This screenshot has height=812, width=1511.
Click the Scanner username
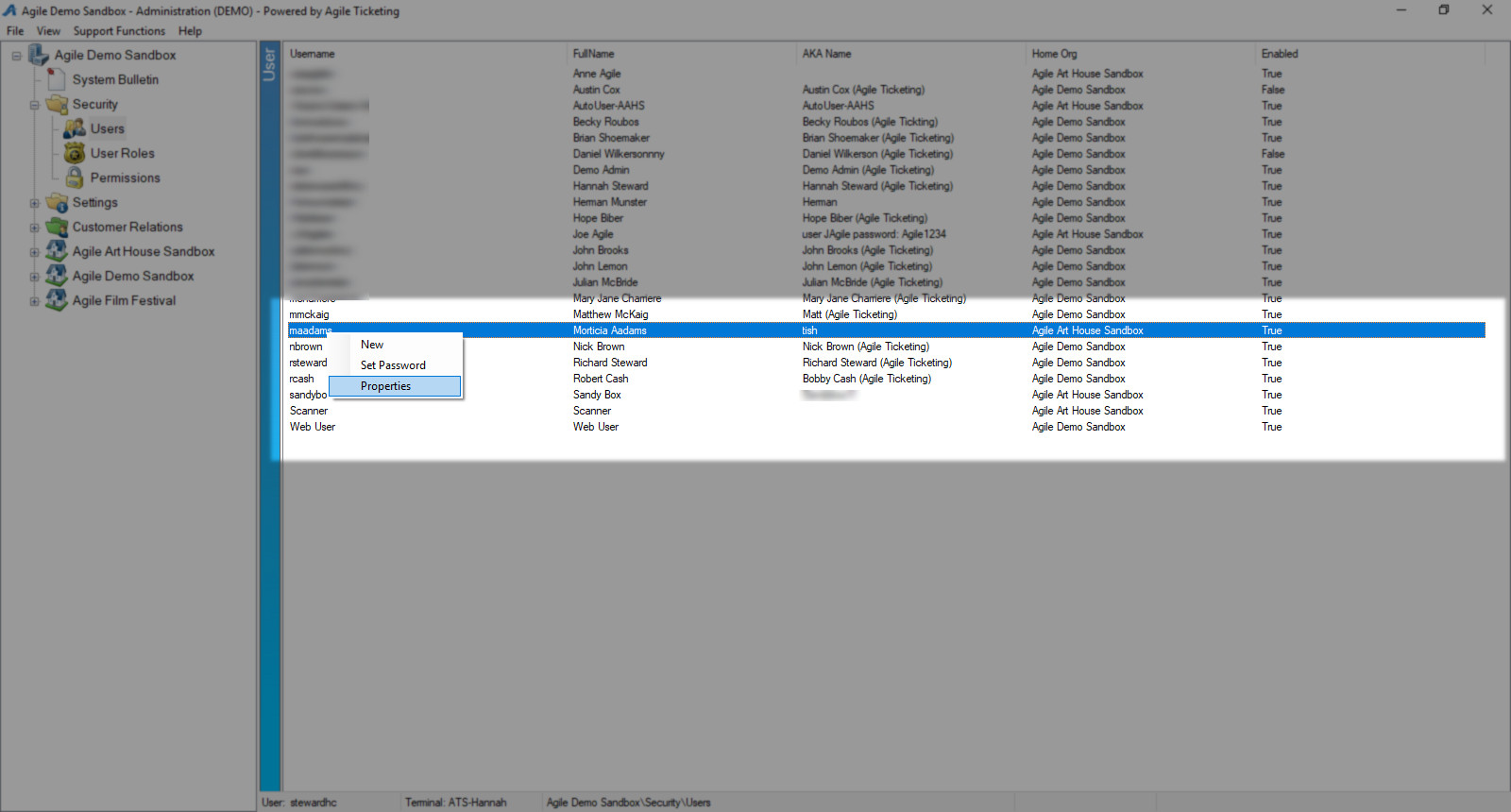(x=309, y=411)
